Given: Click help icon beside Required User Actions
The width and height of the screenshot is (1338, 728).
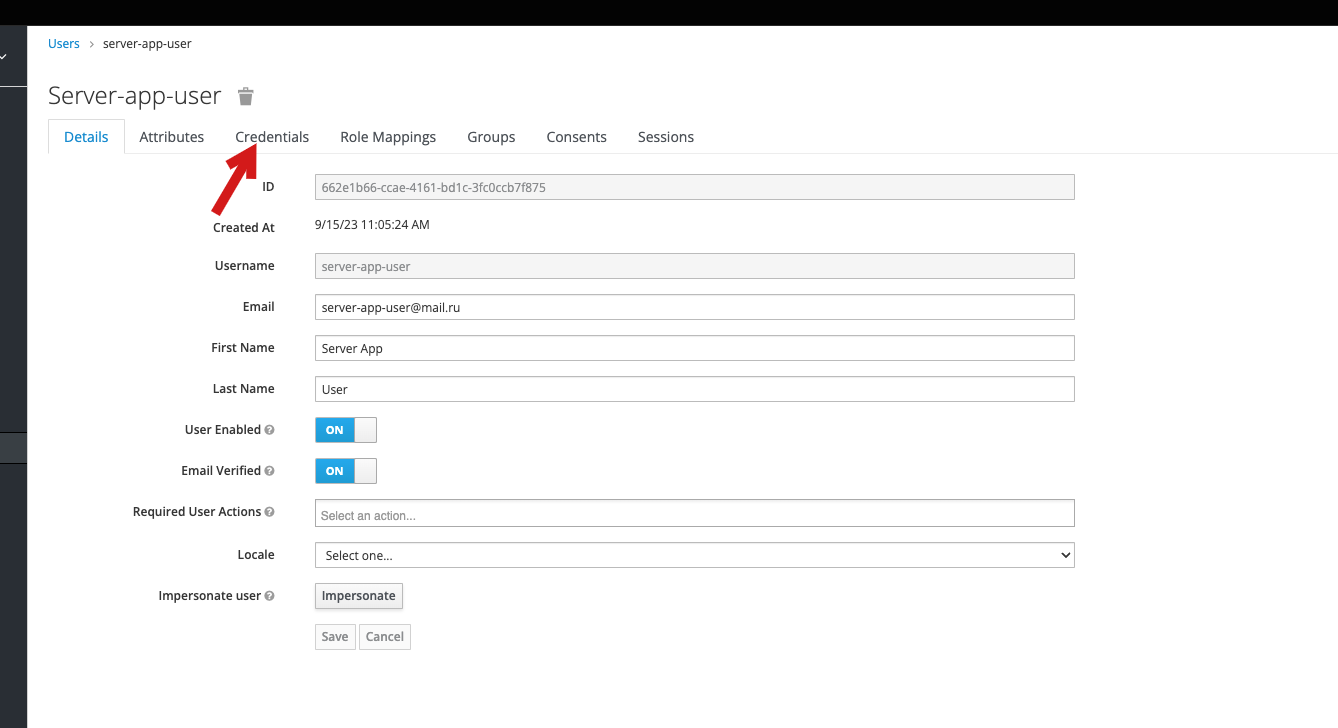Looking at the screenshot, I should (269, 512).
